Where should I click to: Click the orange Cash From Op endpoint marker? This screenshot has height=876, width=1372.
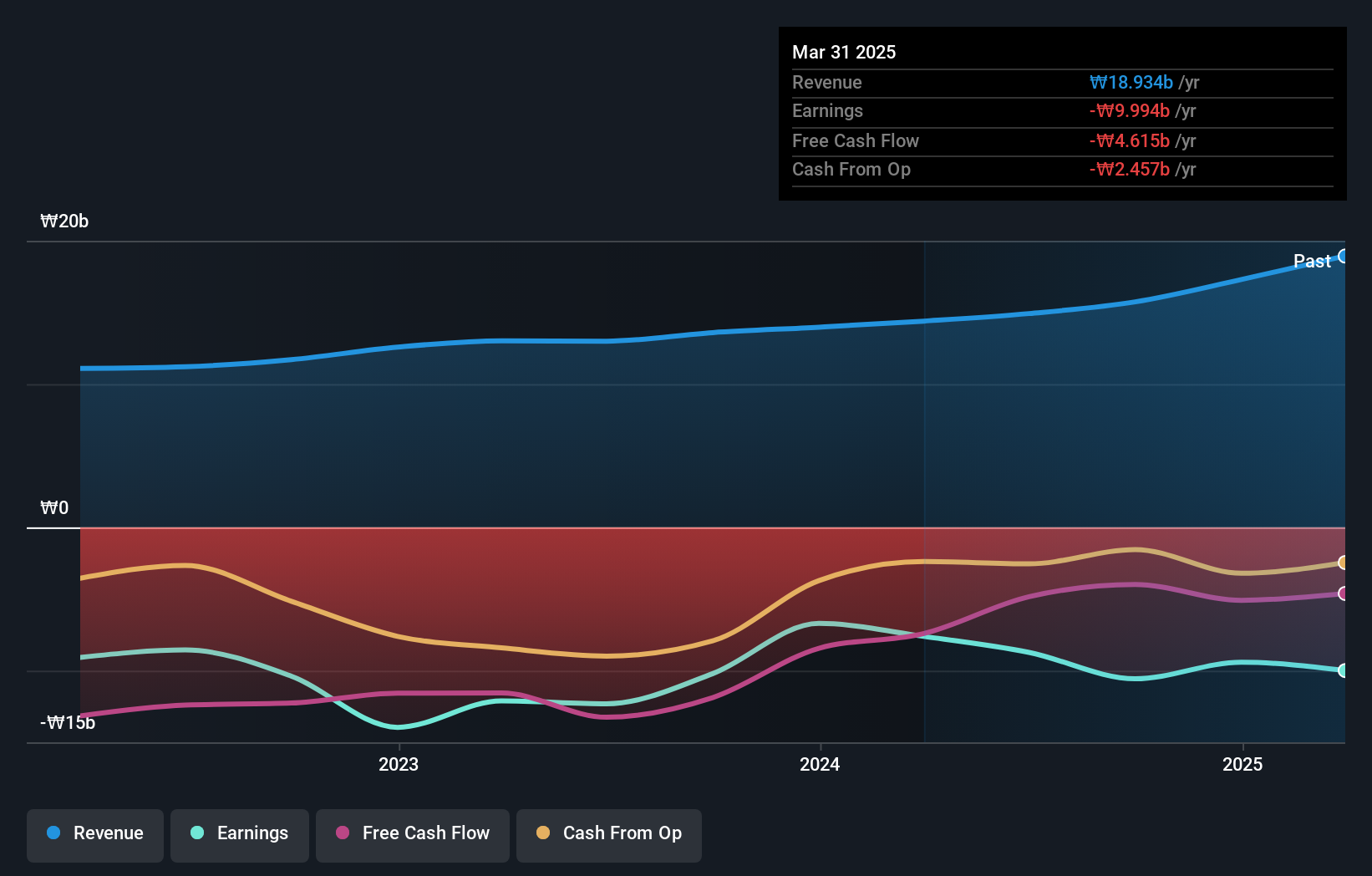pos(1343,563)
